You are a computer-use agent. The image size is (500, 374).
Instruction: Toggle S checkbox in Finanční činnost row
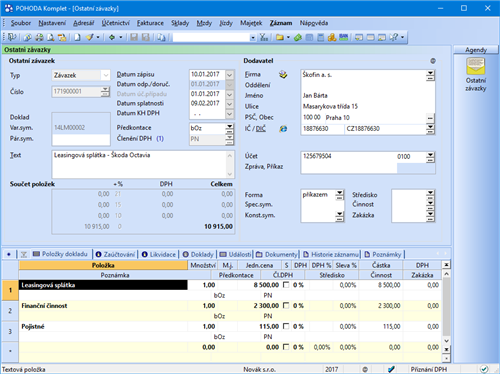[286, 306]
